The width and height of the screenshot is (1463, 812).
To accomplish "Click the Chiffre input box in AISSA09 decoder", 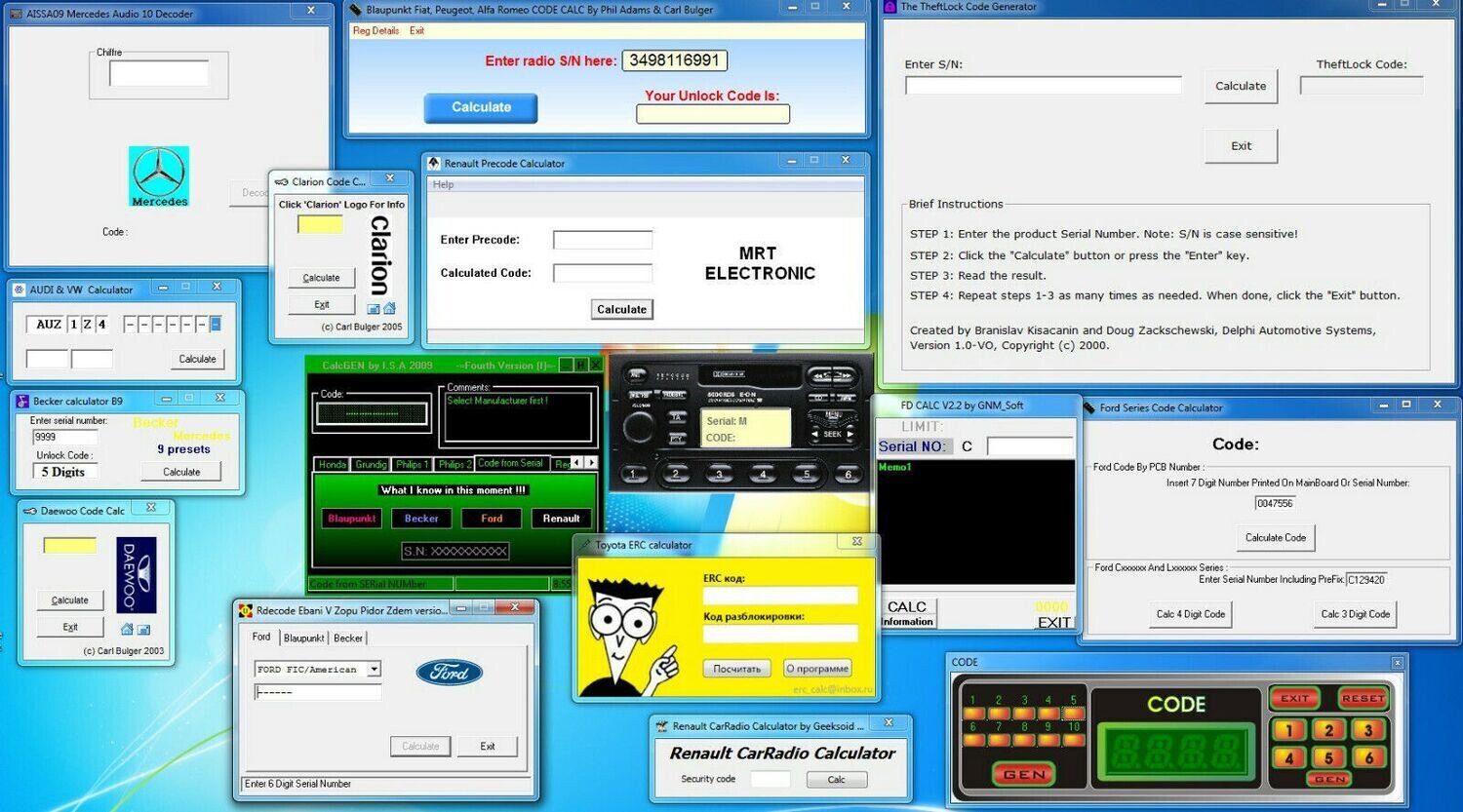I will click(159, 73).
